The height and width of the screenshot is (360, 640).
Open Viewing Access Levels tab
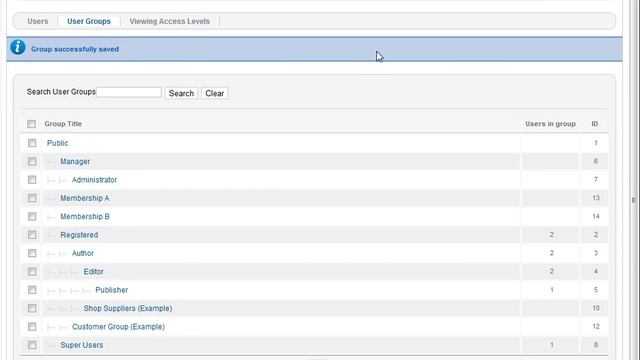[x=169, y=21]
